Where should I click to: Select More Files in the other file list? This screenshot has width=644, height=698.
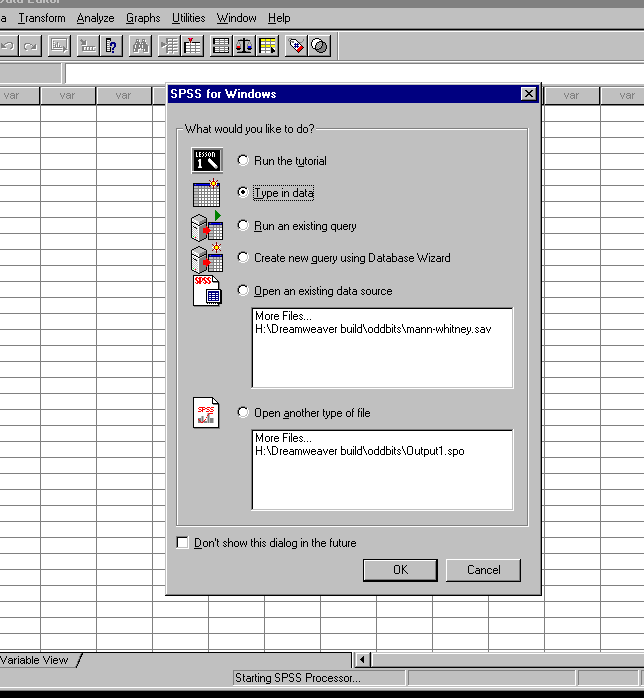[x=283, y=438]
